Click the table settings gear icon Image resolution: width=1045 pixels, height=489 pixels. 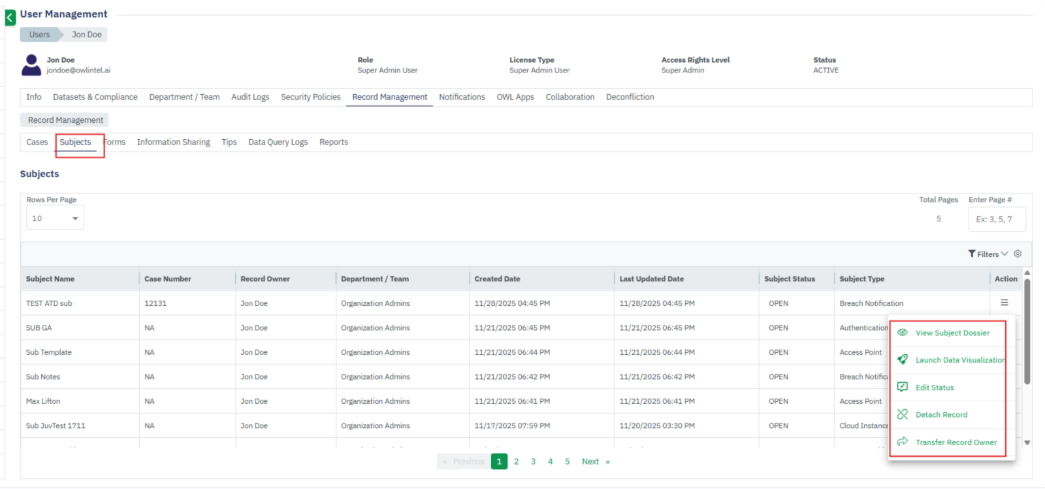(1017, 254)
